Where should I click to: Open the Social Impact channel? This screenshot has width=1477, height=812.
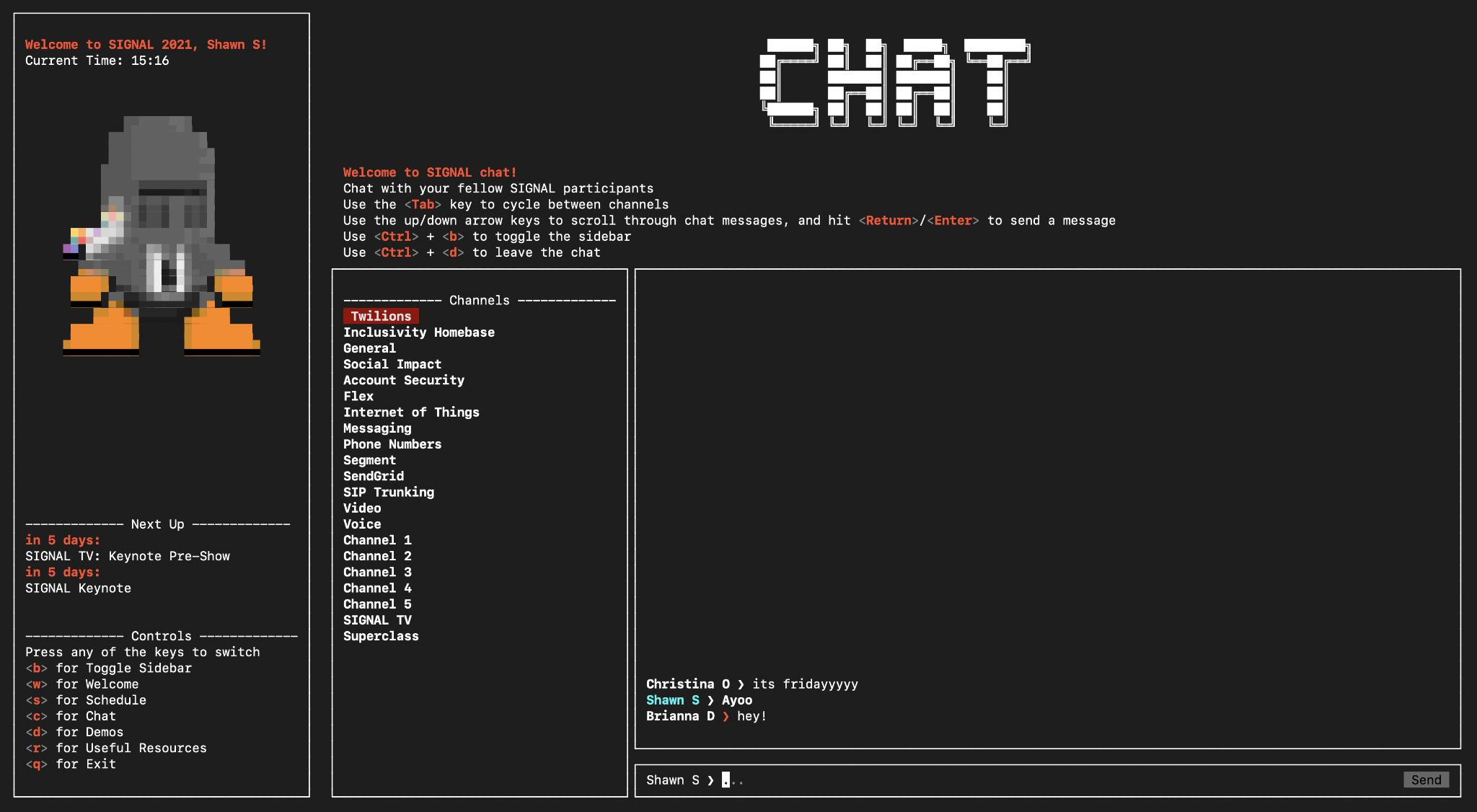[392, 364]
